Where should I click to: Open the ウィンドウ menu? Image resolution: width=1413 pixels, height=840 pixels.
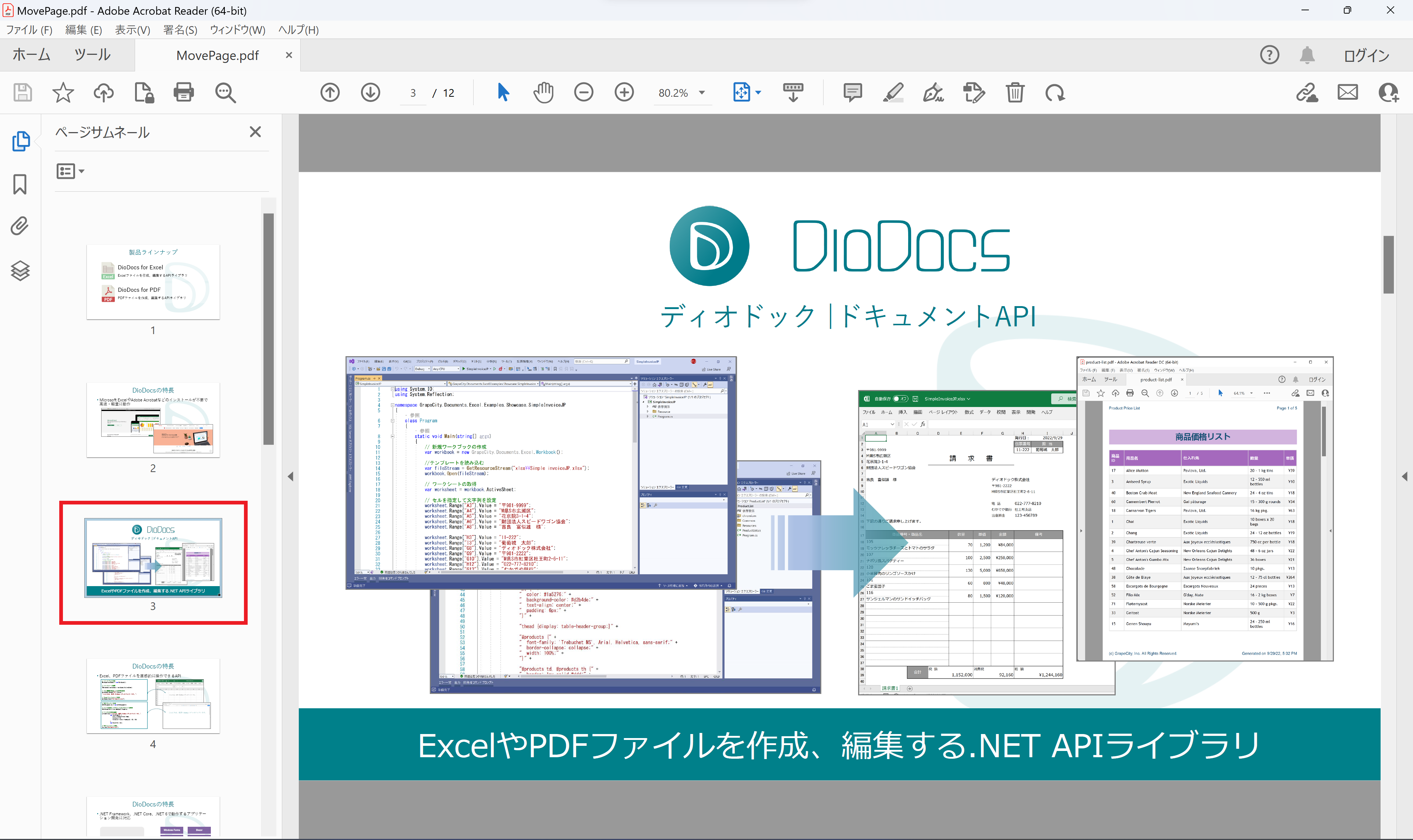click(238, 30)
